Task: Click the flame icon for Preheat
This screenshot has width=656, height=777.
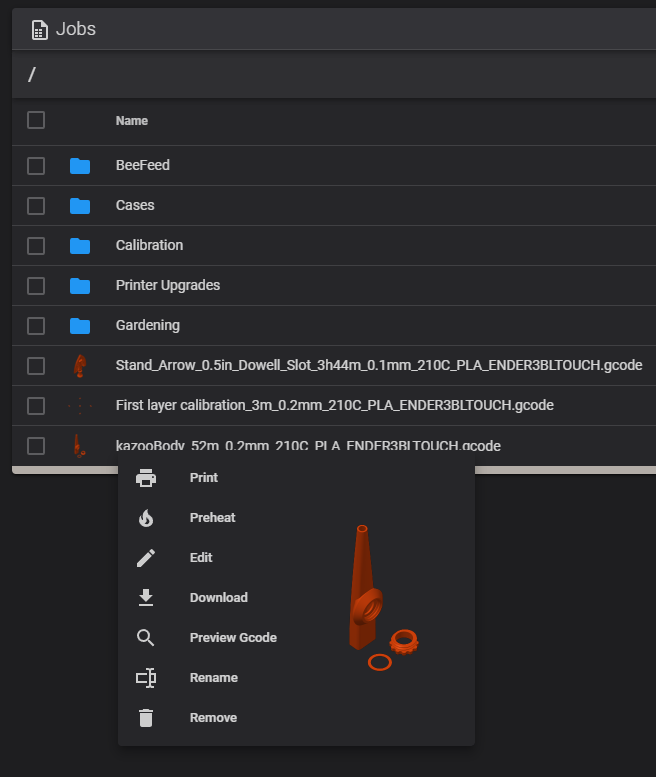Action: [146, 518]
